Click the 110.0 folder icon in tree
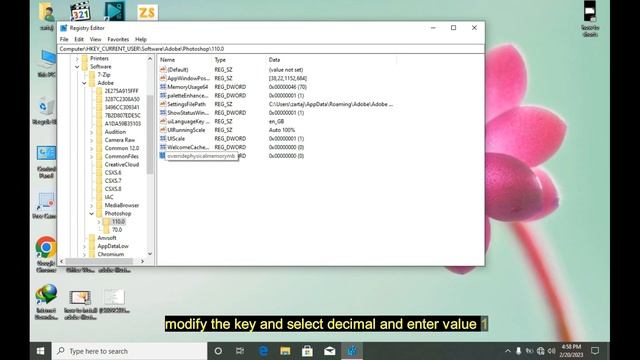 click(106, 222)
